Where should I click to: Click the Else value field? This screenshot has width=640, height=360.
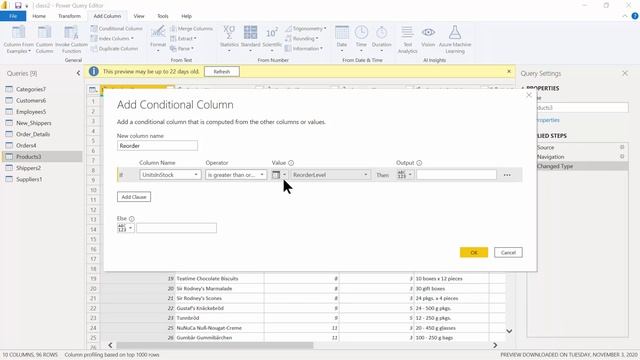click(176, 228)
